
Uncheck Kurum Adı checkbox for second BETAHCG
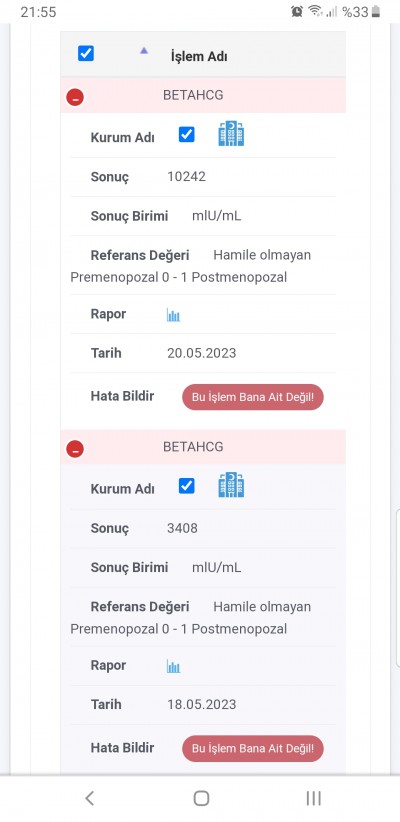click(187, 486)
